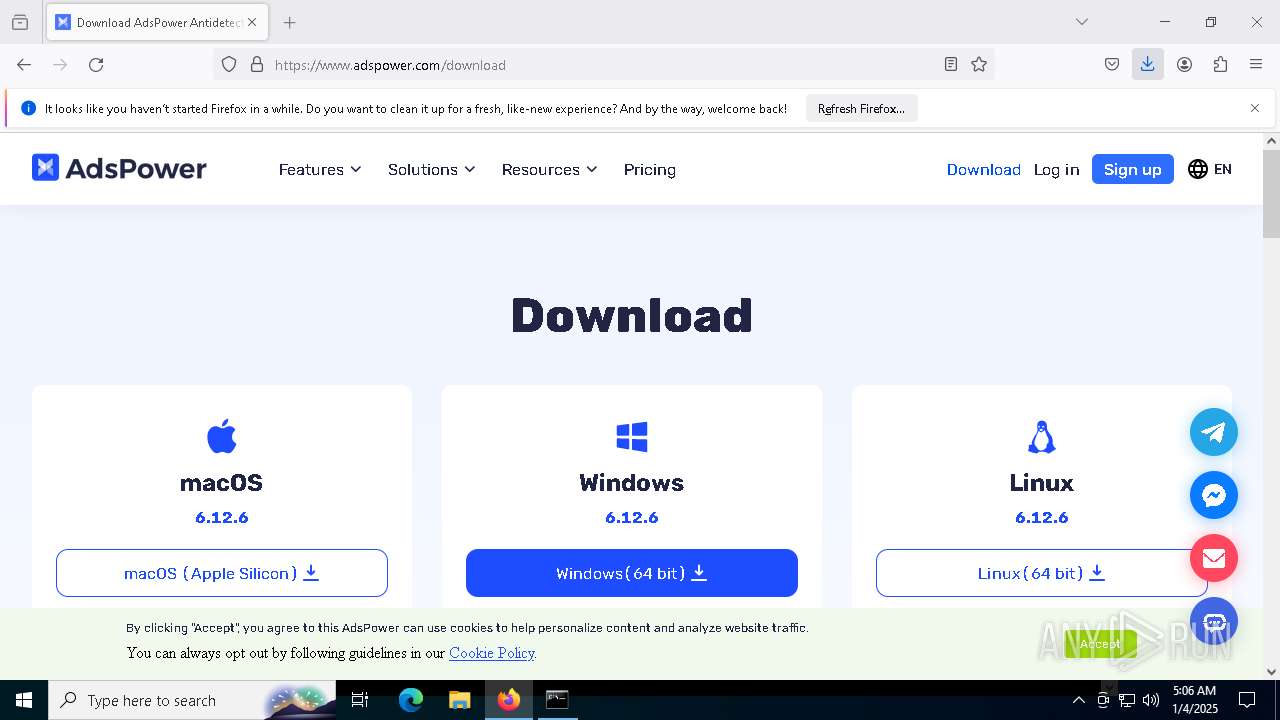The height and width of the screenshot is (720, 1280).
Task: Click macOS version 6.12.6 text
Action: click(x=222, y=517)
